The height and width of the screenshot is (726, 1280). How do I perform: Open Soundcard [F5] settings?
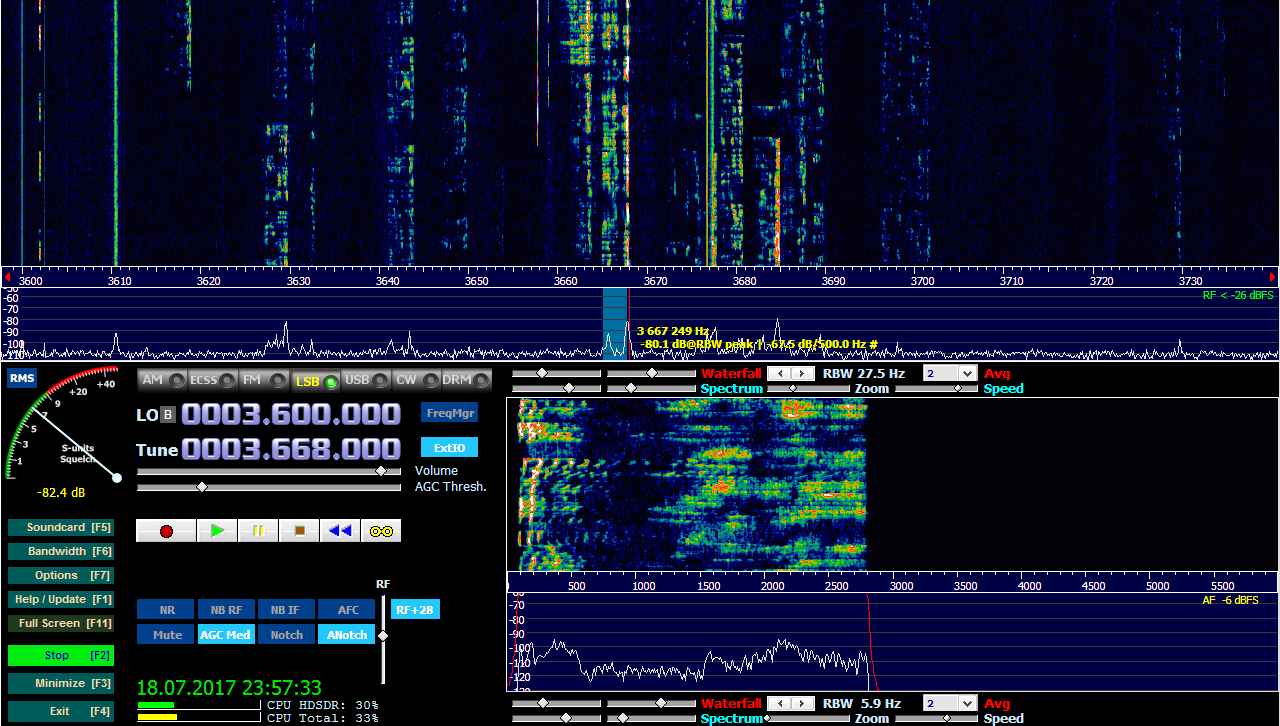pyautogui.click(x=60, y=527)
